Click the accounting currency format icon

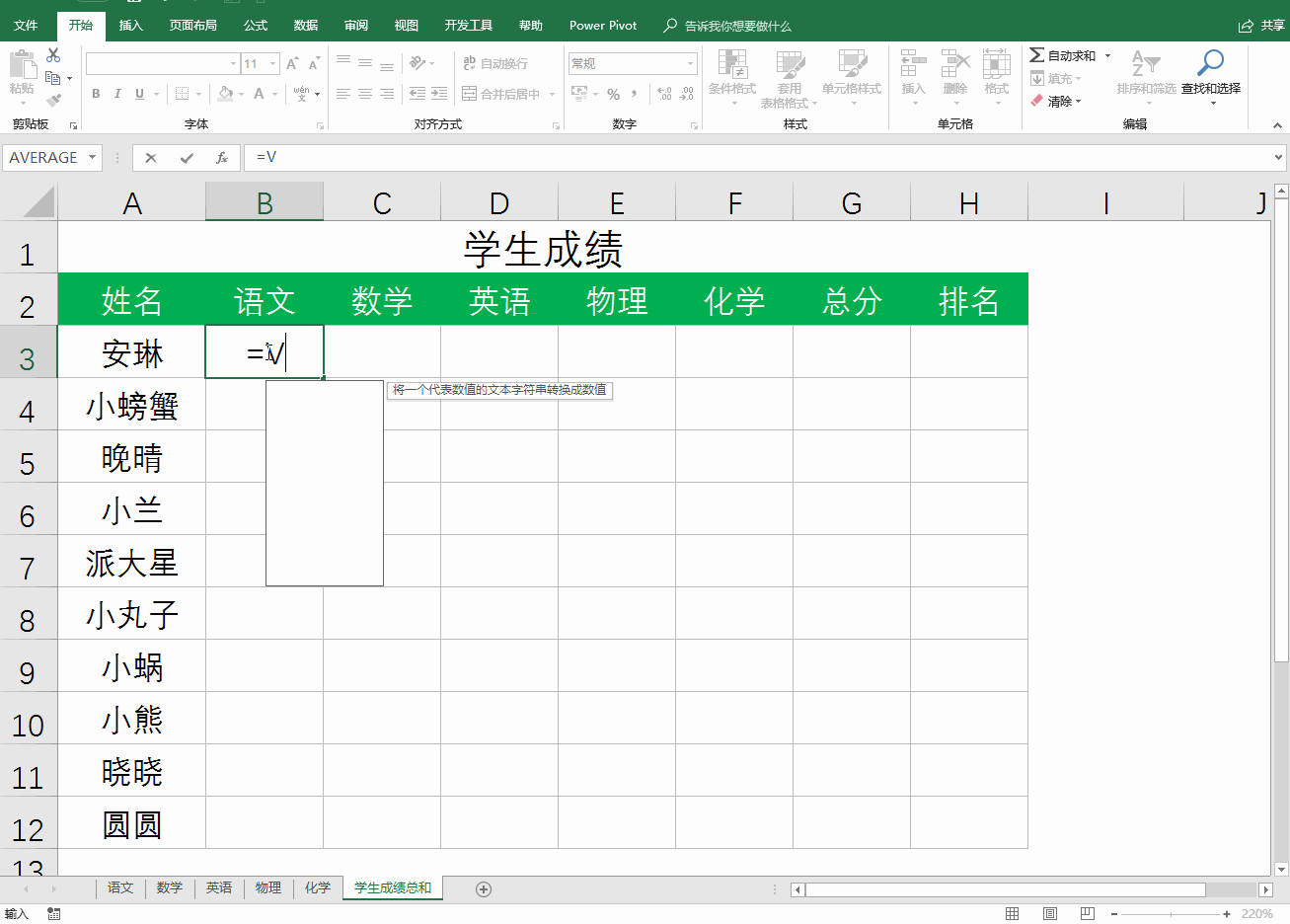click(x=579, y=94)
